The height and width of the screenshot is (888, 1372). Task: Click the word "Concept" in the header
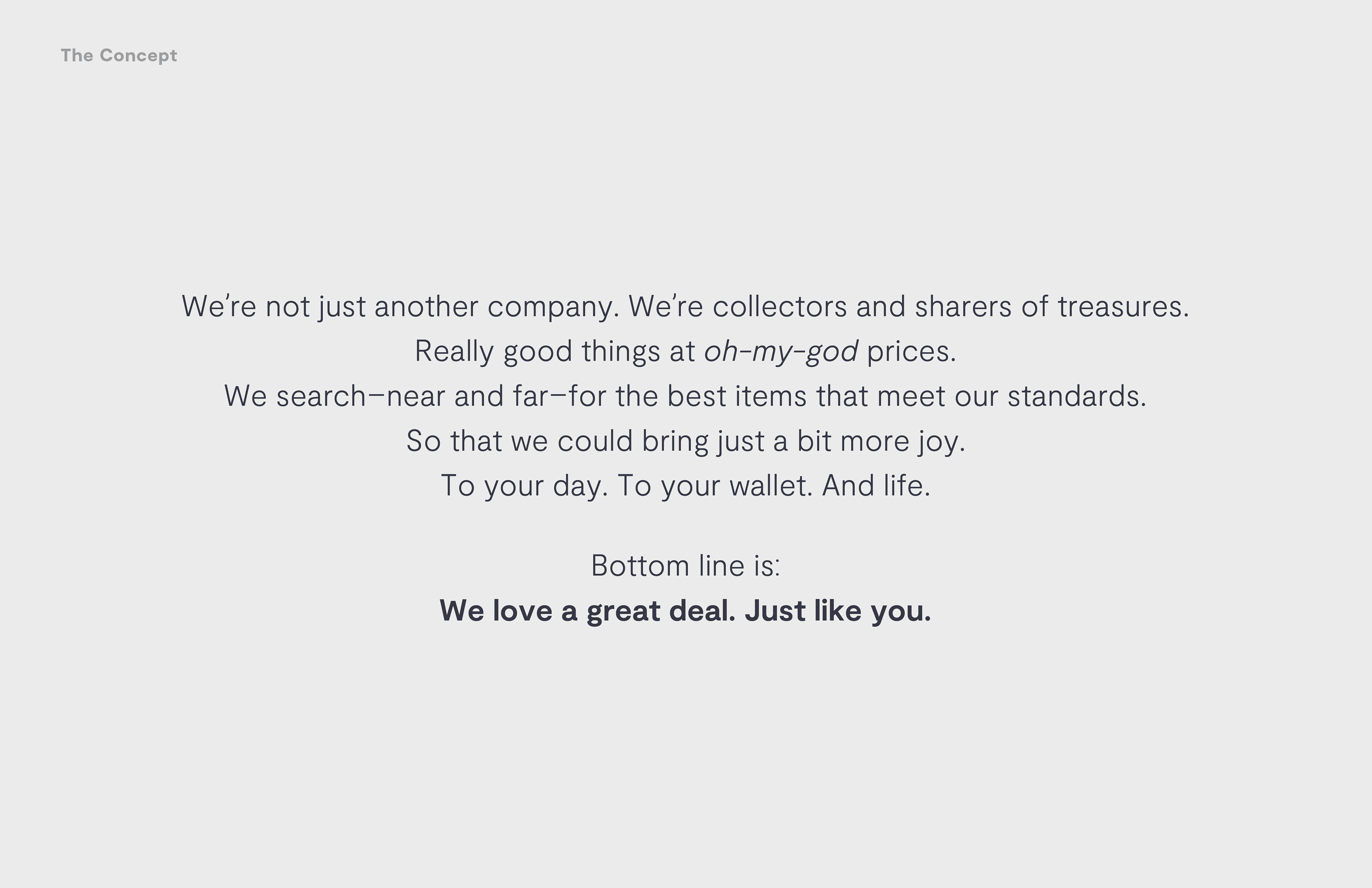click(138, 55)
